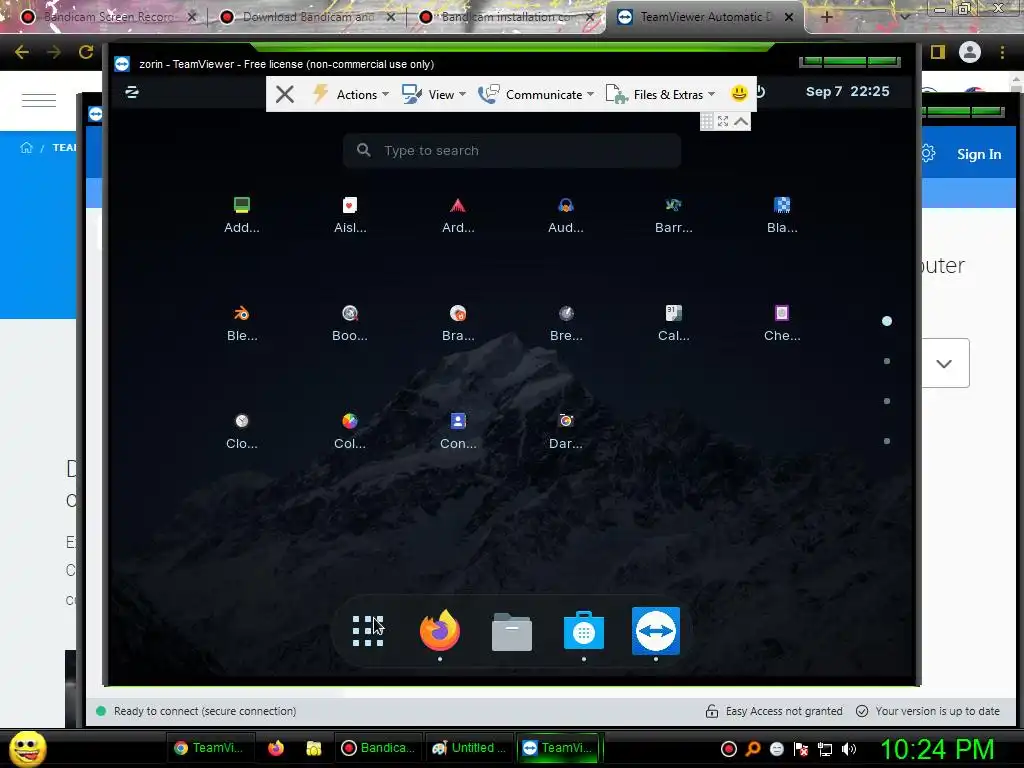This screenshot has height=768, width=1024.
Task: Go to second page dot of app grid
Action: pyautogui.click(x=887, y=361)
